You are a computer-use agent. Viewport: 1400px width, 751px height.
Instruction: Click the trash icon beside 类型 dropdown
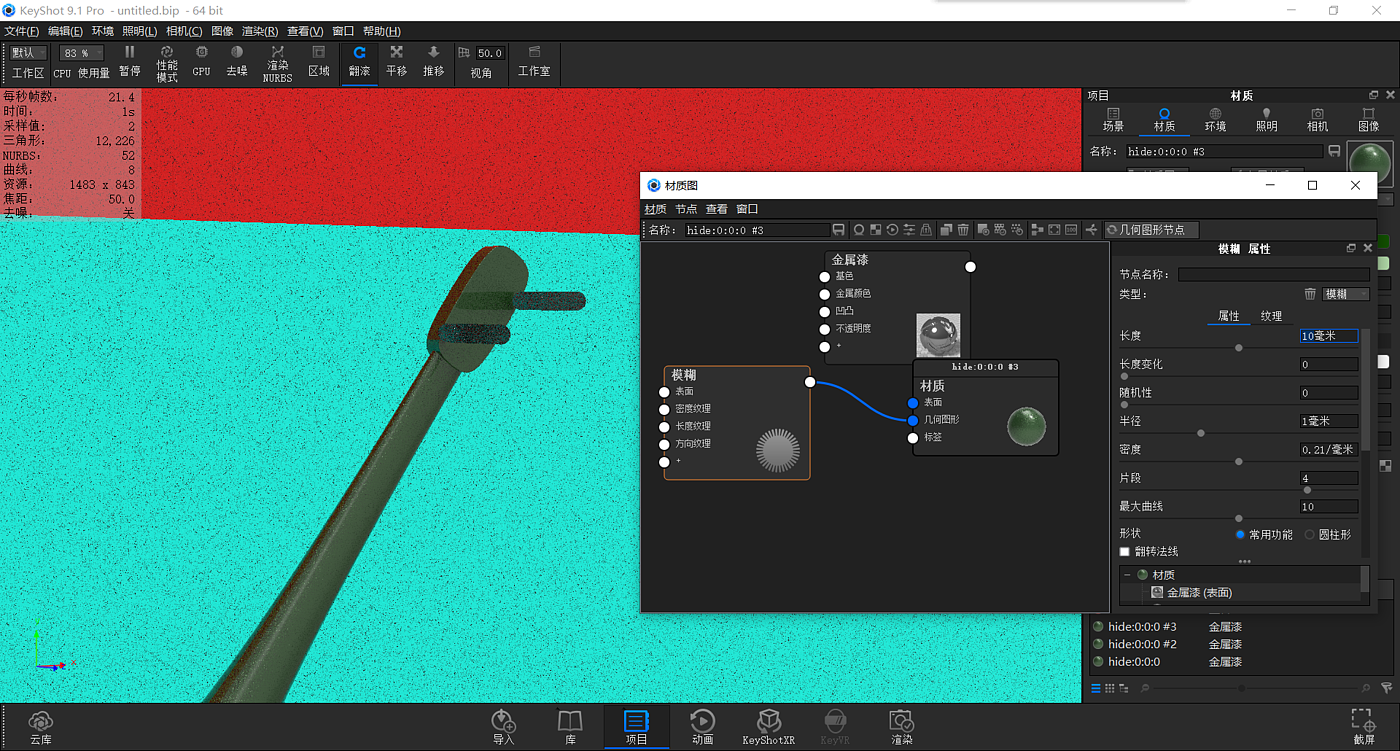tap(1310, 294)
